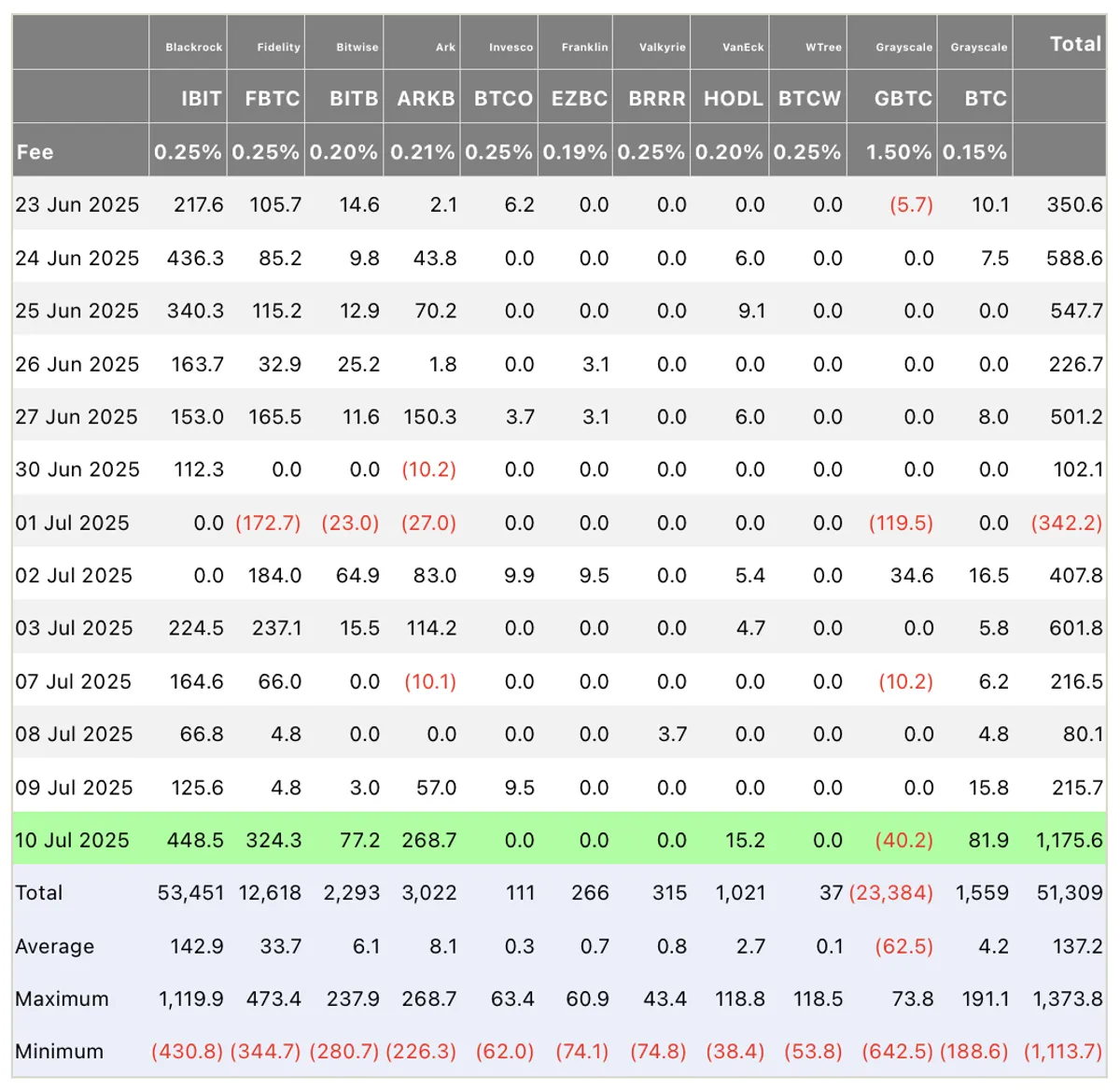Click the 23 Jun 2025 row date
Image resolution: width=1120 pixels, height=1090 pixels.
click(x=77, y=204)
